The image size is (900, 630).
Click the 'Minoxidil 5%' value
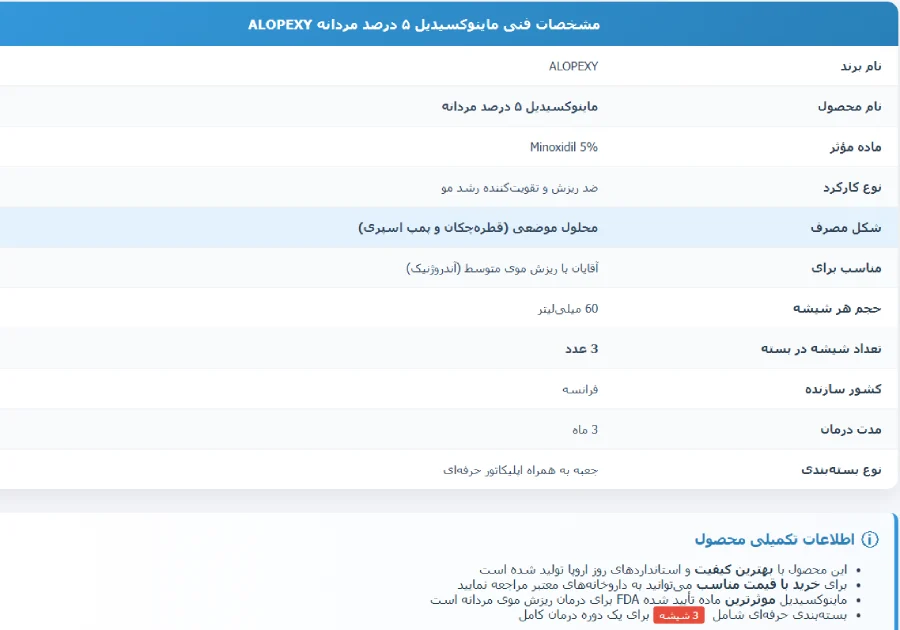point(564,147)
